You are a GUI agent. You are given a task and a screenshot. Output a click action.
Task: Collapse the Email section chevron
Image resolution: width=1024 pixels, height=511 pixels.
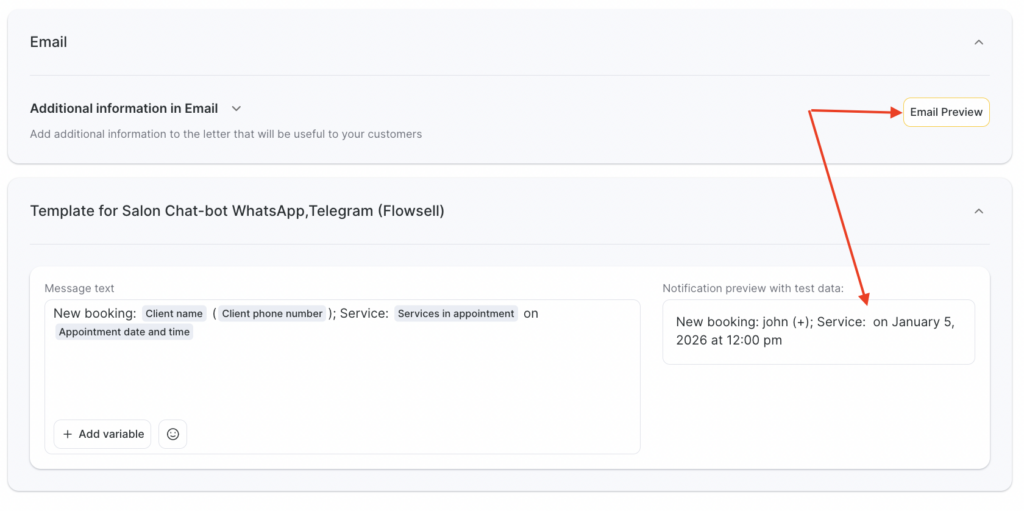pos(978,42)
